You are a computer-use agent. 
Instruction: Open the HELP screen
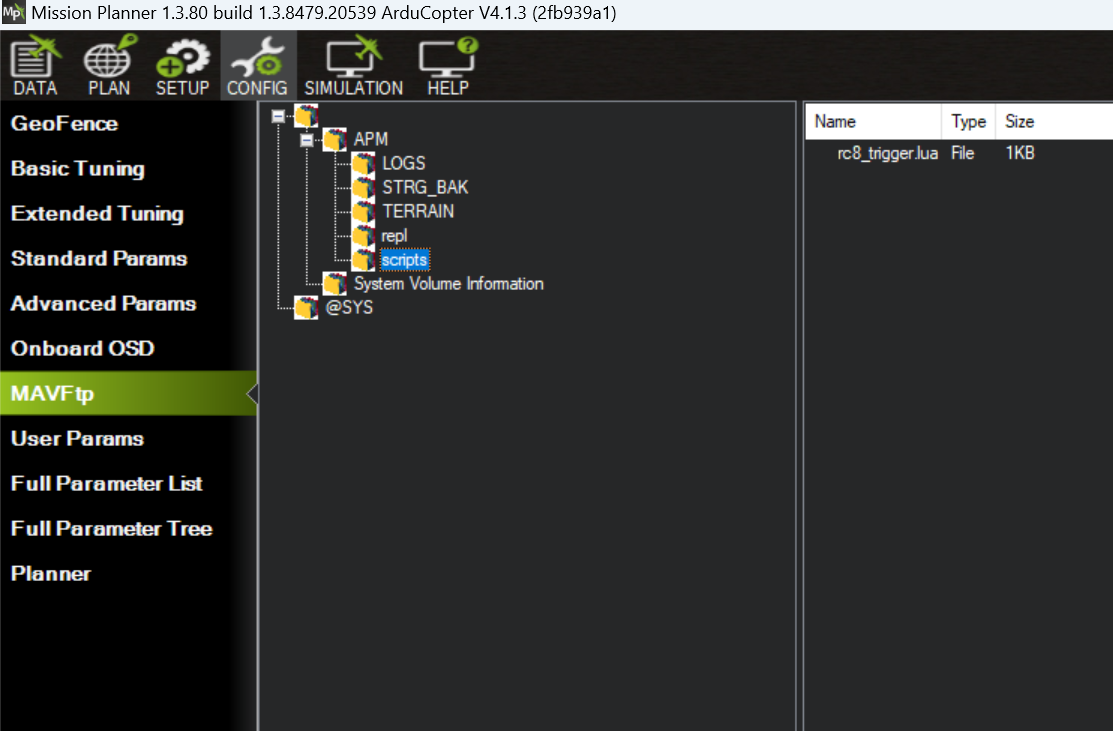click(448, 66)
